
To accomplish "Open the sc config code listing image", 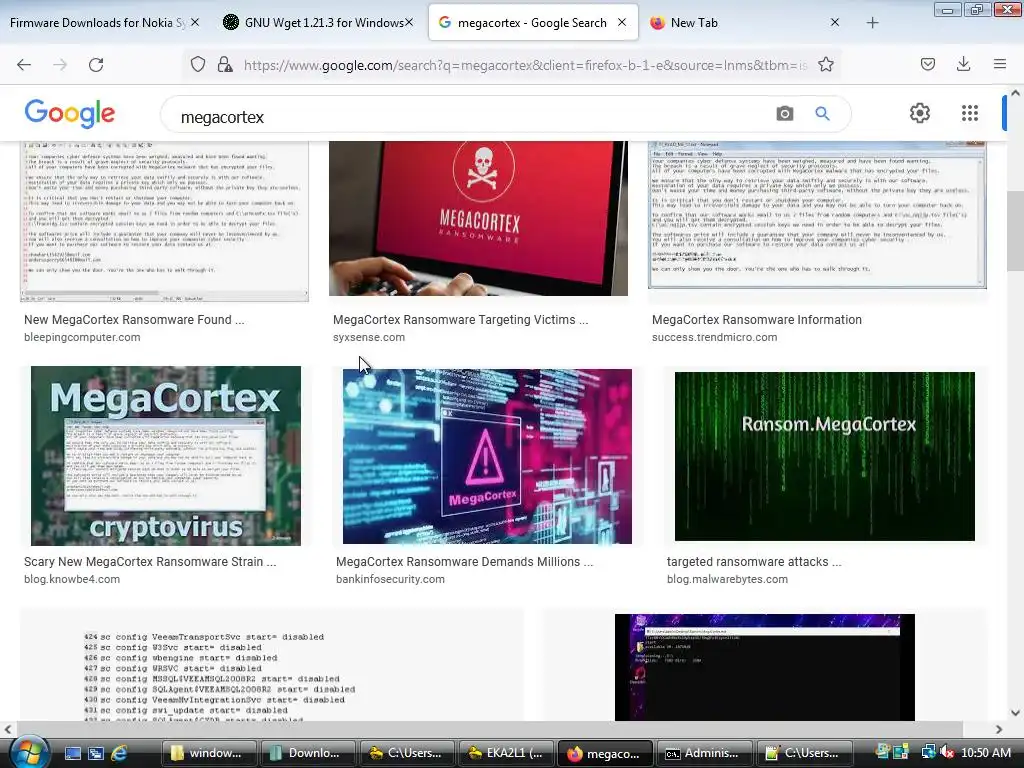I will pos(272,666).
